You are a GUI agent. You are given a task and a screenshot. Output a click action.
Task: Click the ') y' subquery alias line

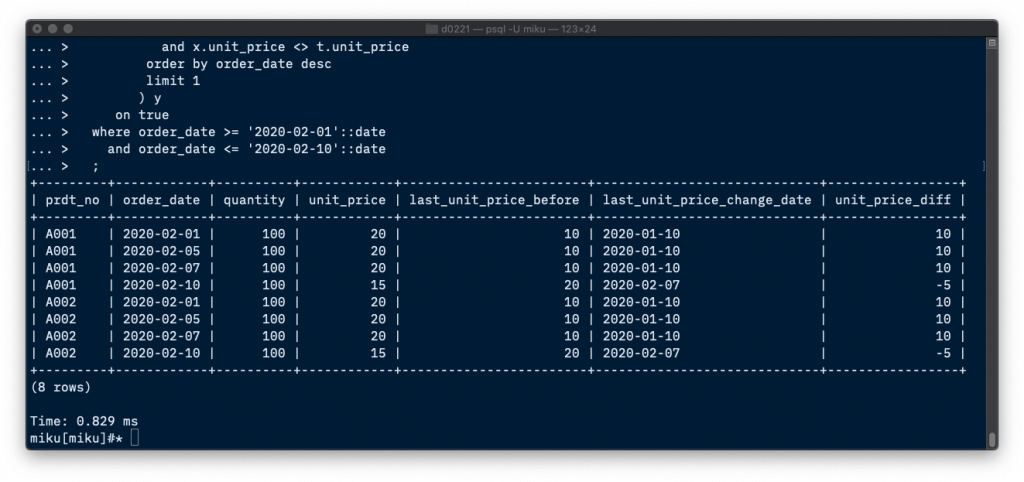point(150,98)
